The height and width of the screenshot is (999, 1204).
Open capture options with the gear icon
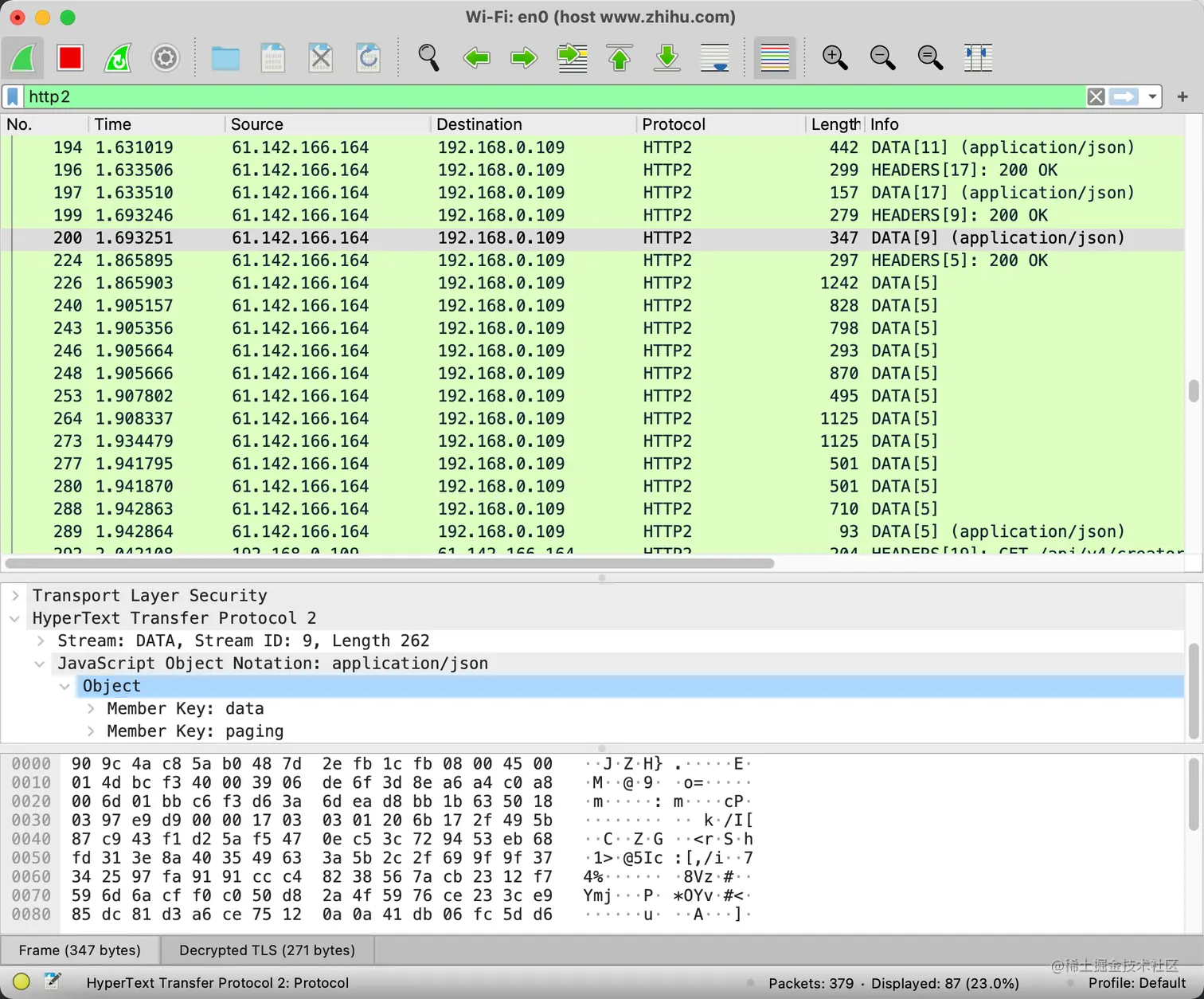[165, 57]
